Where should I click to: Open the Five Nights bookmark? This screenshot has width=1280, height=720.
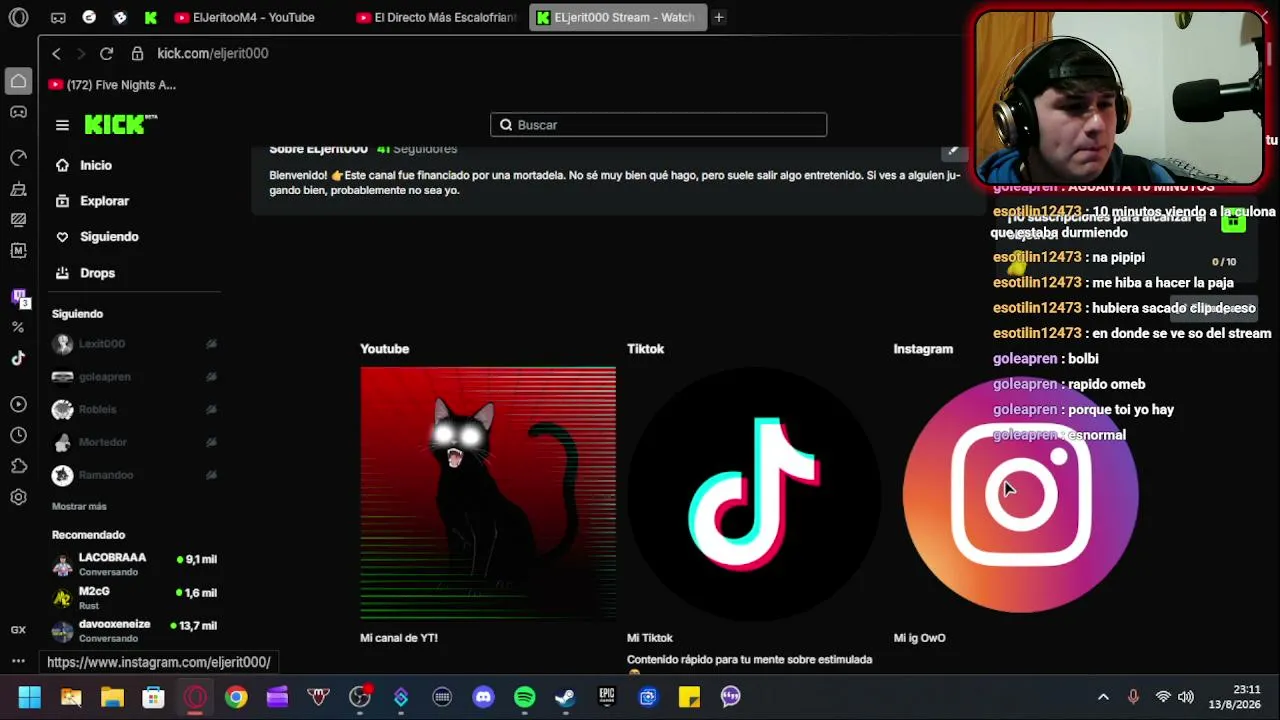(112, 85)
